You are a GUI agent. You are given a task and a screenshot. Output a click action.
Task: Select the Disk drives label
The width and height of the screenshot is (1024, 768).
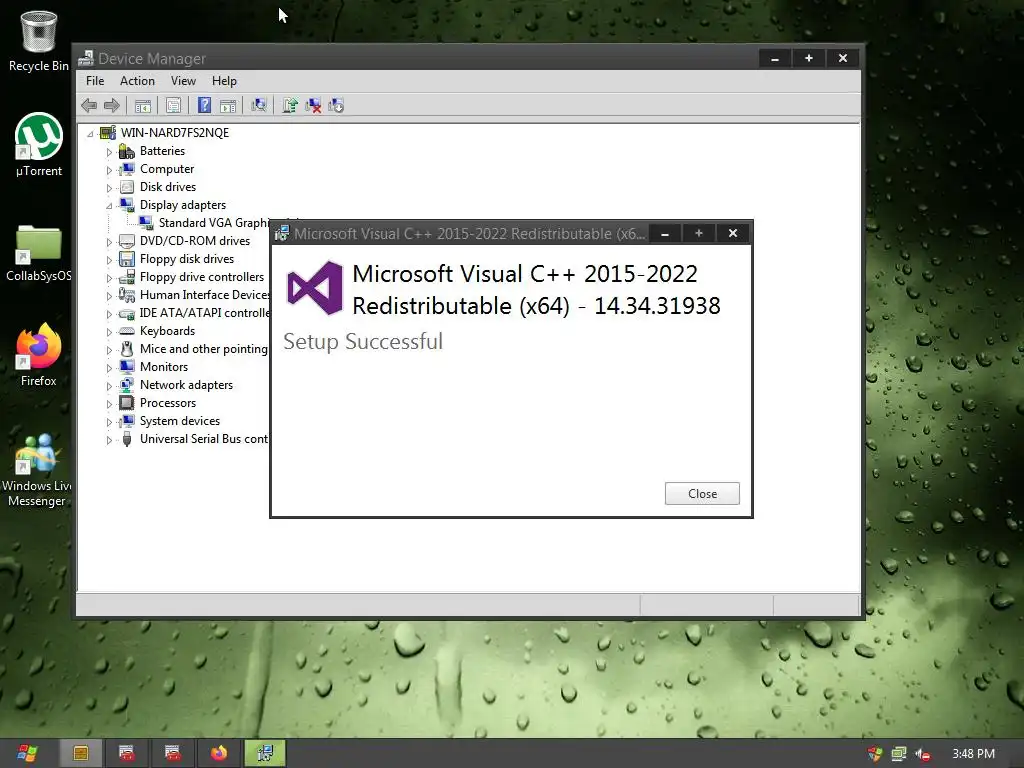tap(168, 187)
